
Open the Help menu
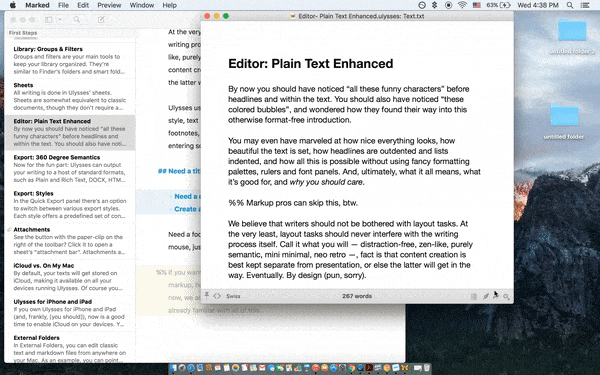(x=170, y=5)
